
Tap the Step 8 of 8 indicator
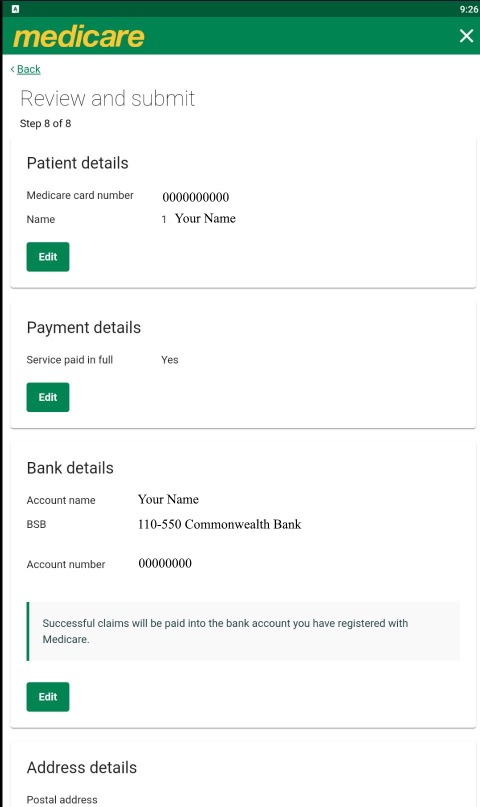[45, 124]
